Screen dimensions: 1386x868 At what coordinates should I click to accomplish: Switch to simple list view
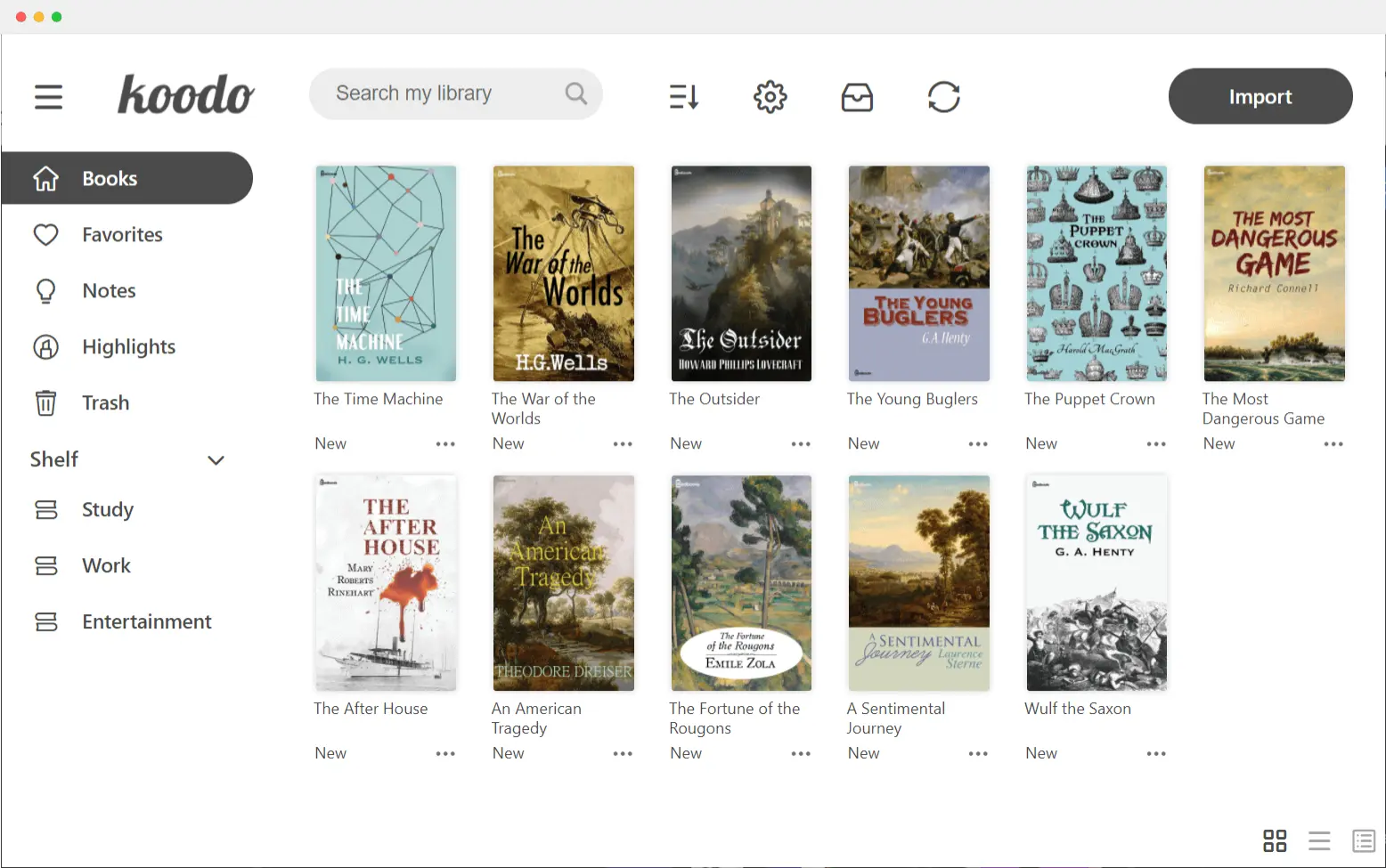tap(1319, 840)
